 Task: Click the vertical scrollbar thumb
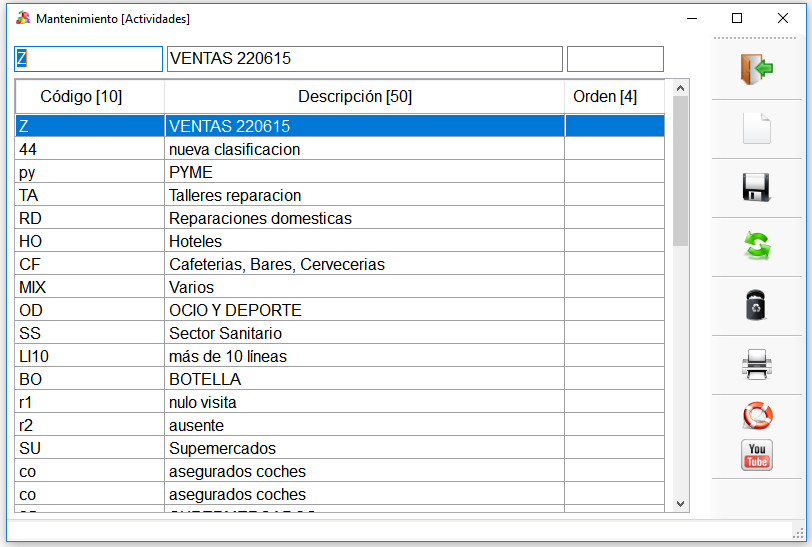point(680,171)
